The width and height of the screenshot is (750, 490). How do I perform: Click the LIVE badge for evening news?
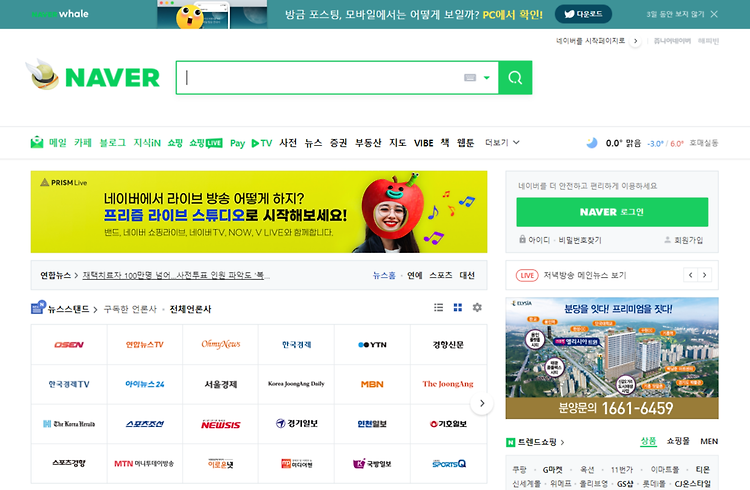pos(527,275)
